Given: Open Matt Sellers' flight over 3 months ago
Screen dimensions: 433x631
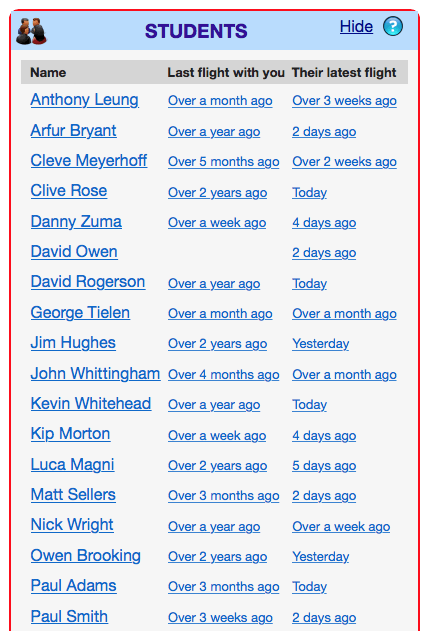Looking at the screenshot, I should point(223,496).
